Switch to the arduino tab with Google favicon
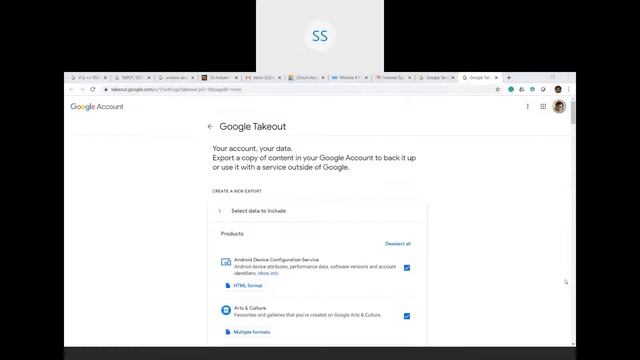 coord(176,78)
